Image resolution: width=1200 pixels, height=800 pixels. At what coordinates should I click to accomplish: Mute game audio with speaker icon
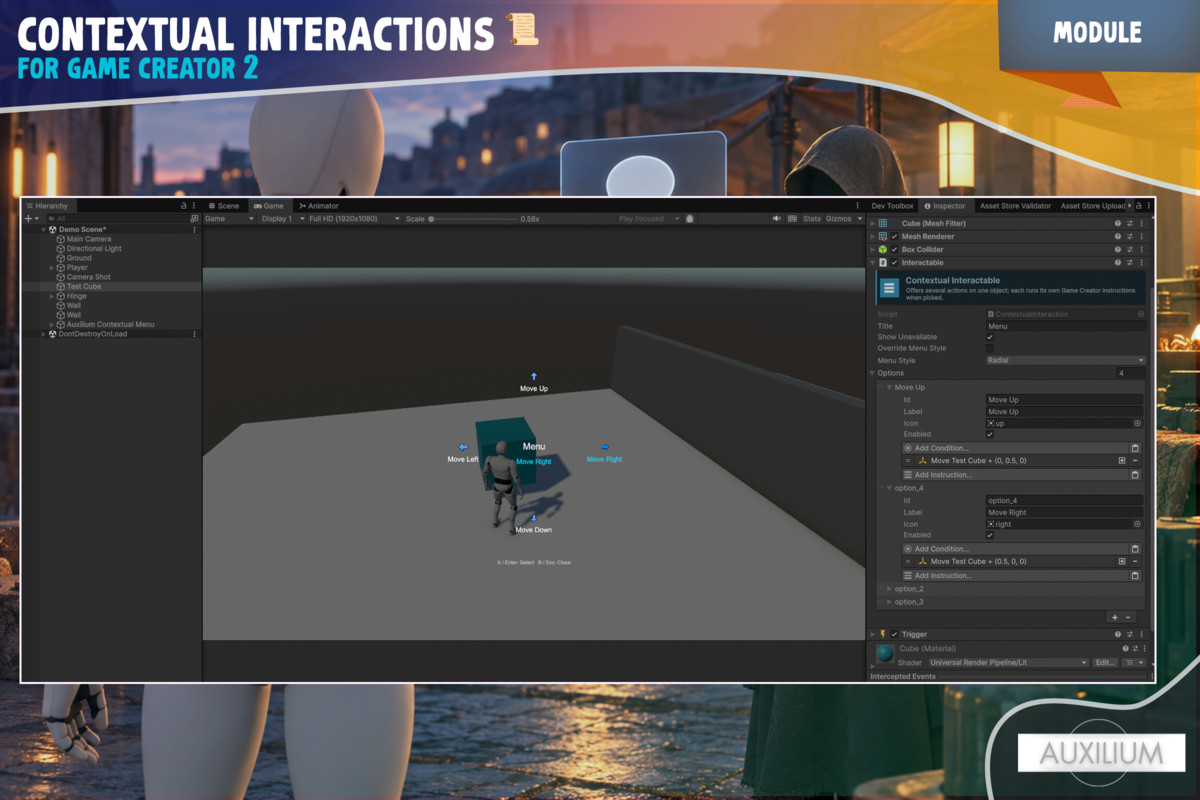coord(776,219)
